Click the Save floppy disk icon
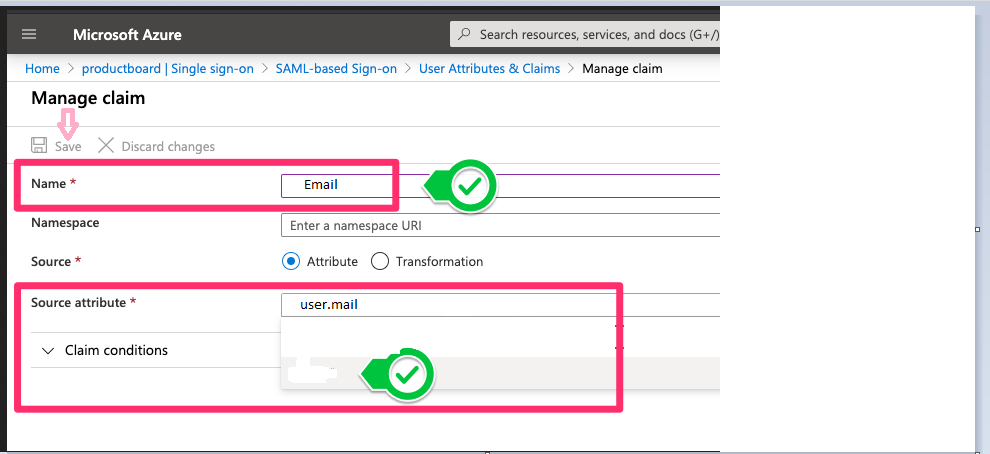 [x=39, y=146]
